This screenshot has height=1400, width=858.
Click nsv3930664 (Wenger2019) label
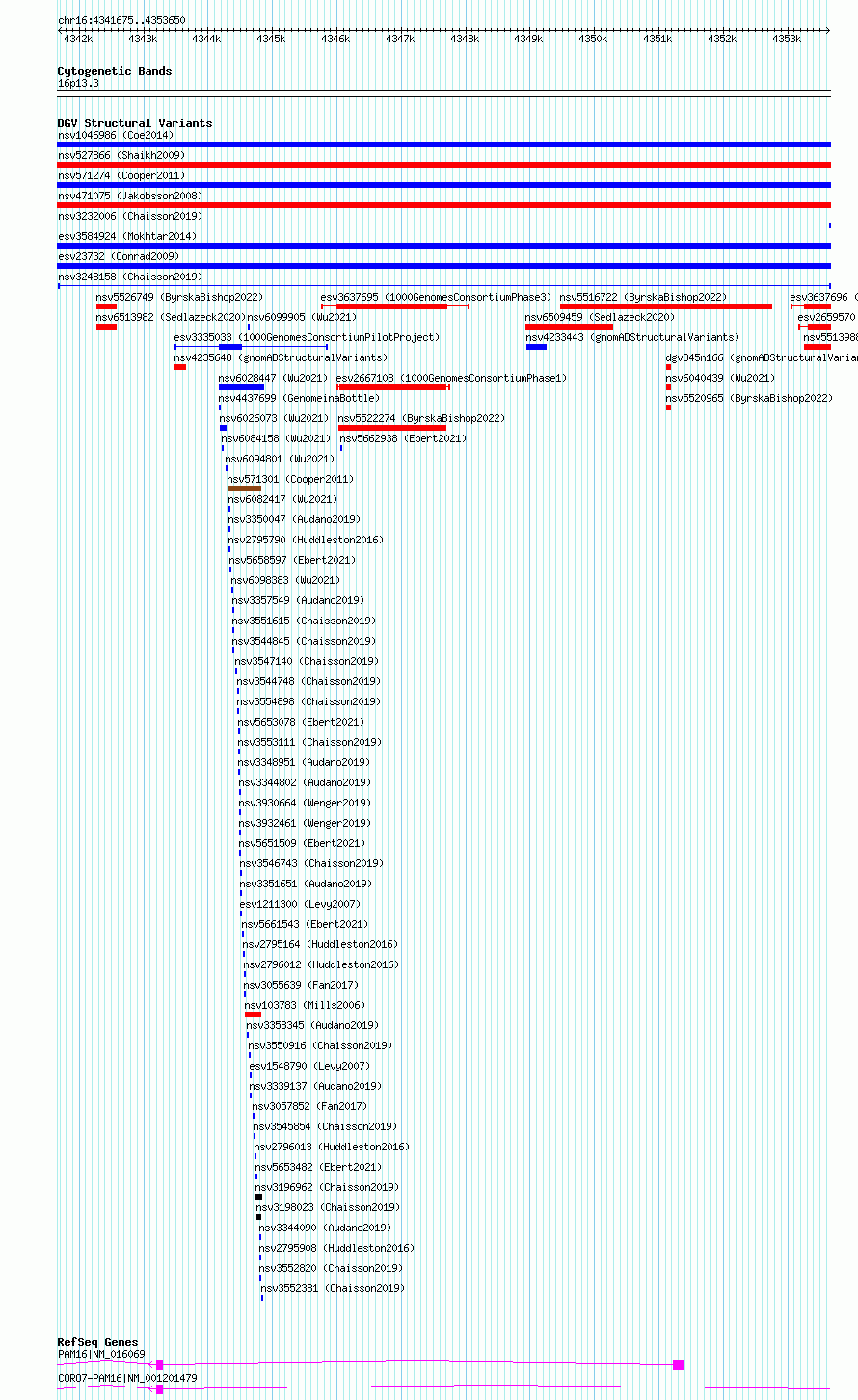pos(305,803)
